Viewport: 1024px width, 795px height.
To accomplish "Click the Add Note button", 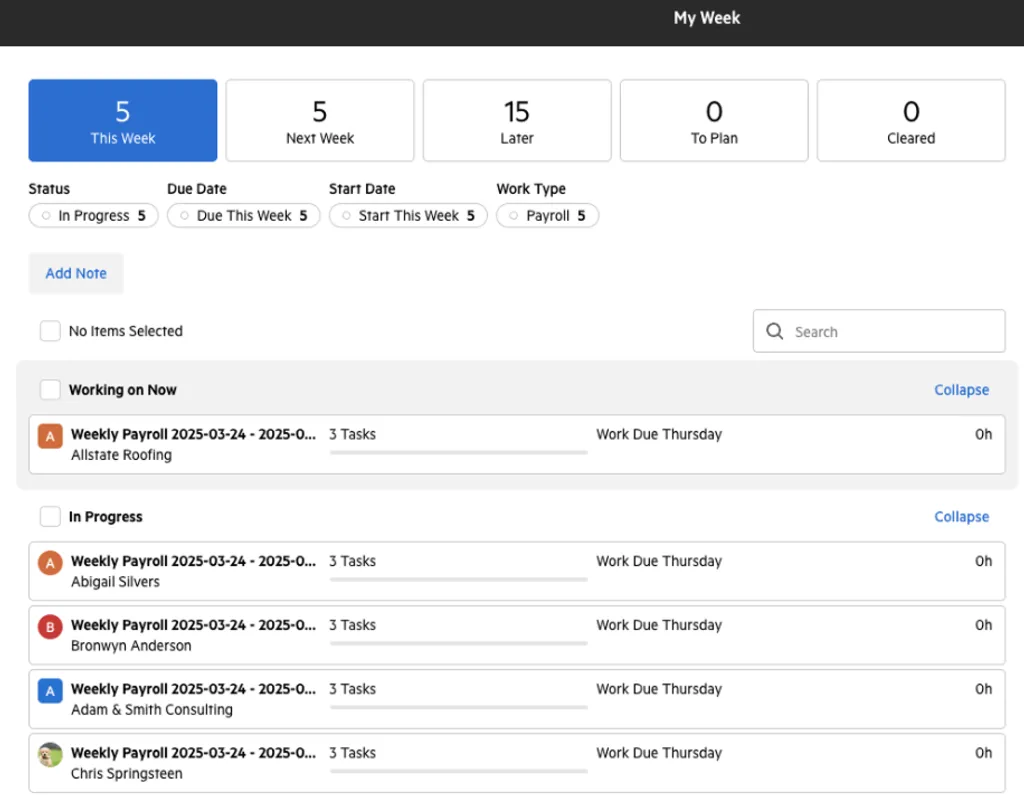I will 76,273.
